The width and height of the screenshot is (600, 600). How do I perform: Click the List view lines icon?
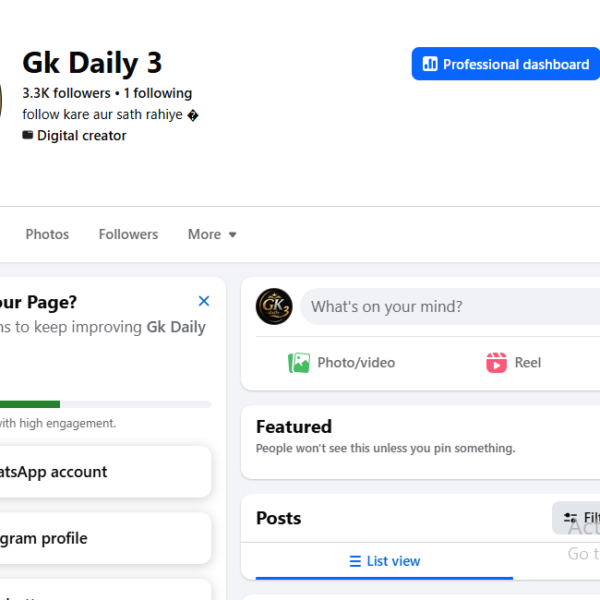[x=355, y=561]
